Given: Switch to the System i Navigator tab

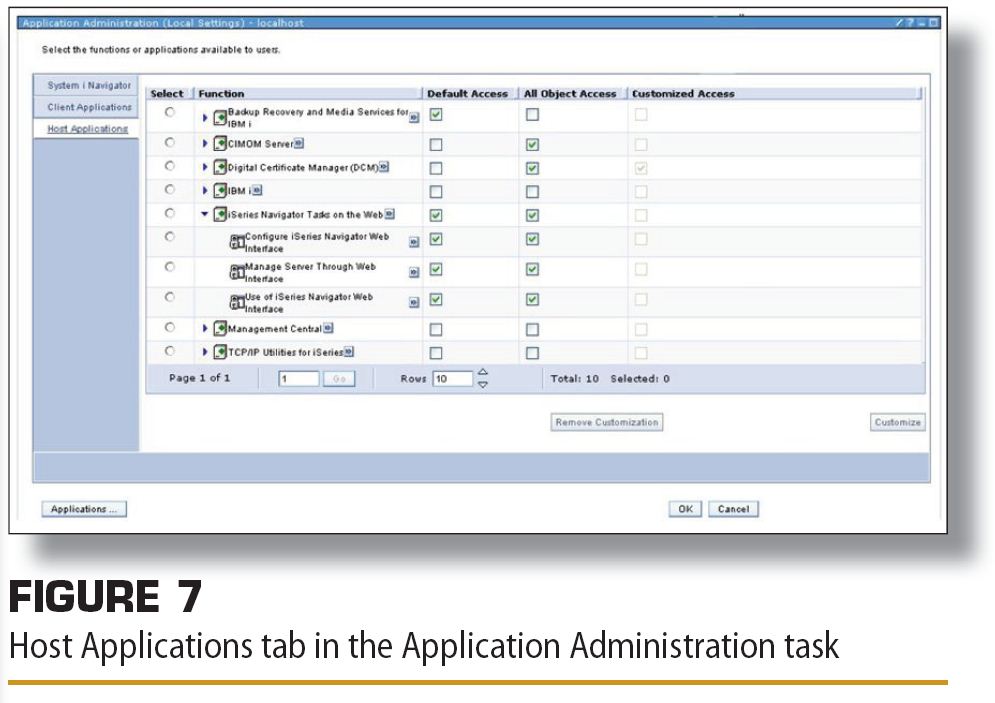Looking at the screenshot, I should pos(89,86).
